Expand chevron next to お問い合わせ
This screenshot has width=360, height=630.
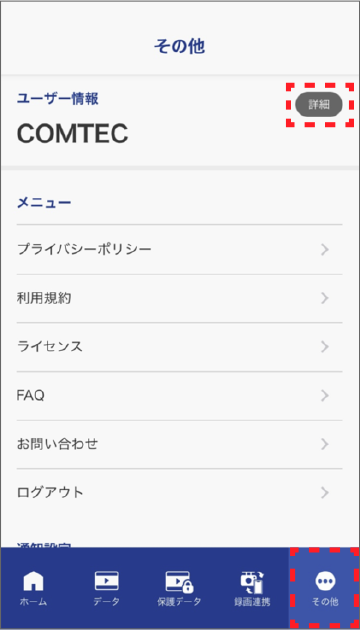click(x=325, y=444)
